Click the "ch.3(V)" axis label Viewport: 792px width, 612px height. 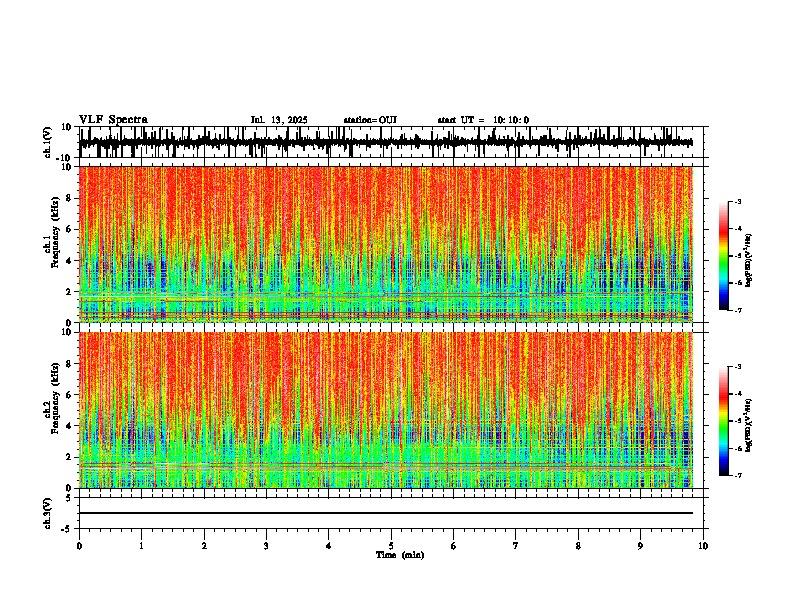pos(48,513)
